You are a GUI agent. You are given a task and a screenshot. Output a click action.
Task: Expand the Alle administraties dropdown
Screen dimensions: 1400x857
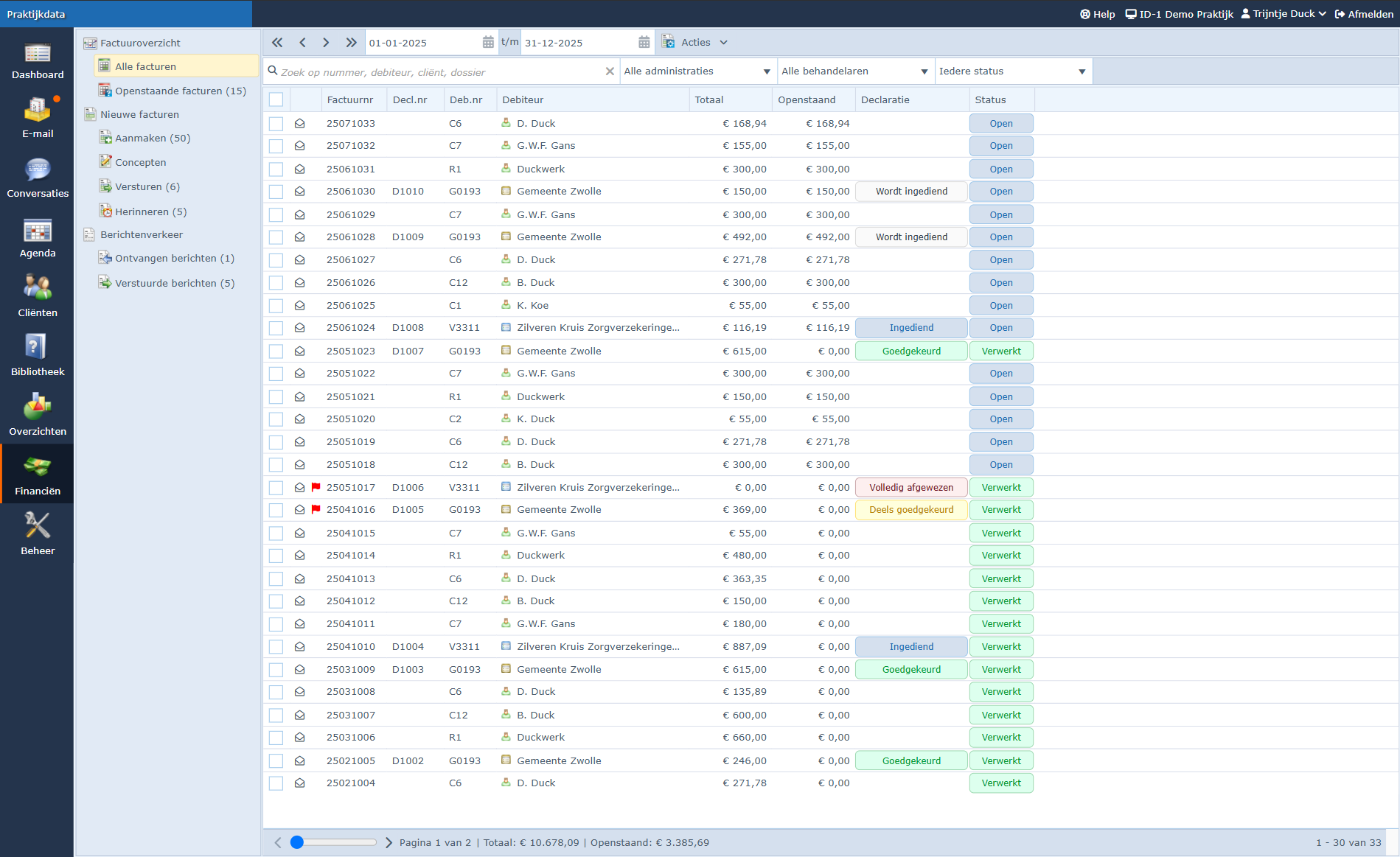pos(696,71)
